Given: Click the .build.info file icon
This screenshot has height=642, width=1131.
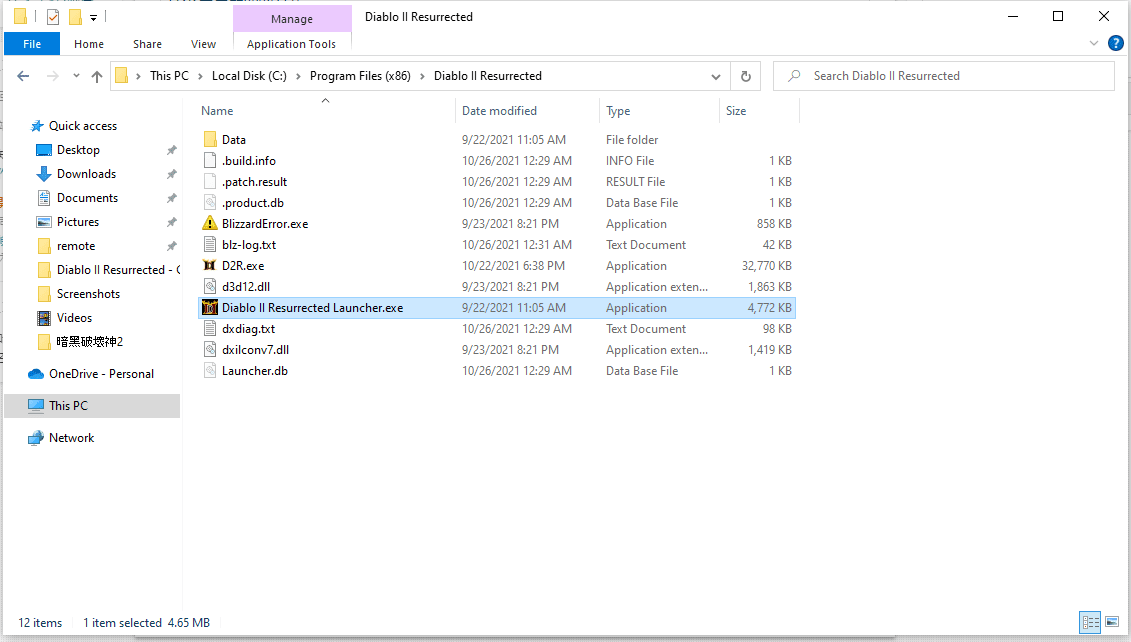Looking at the screenshot, I should tap(210, 160).
